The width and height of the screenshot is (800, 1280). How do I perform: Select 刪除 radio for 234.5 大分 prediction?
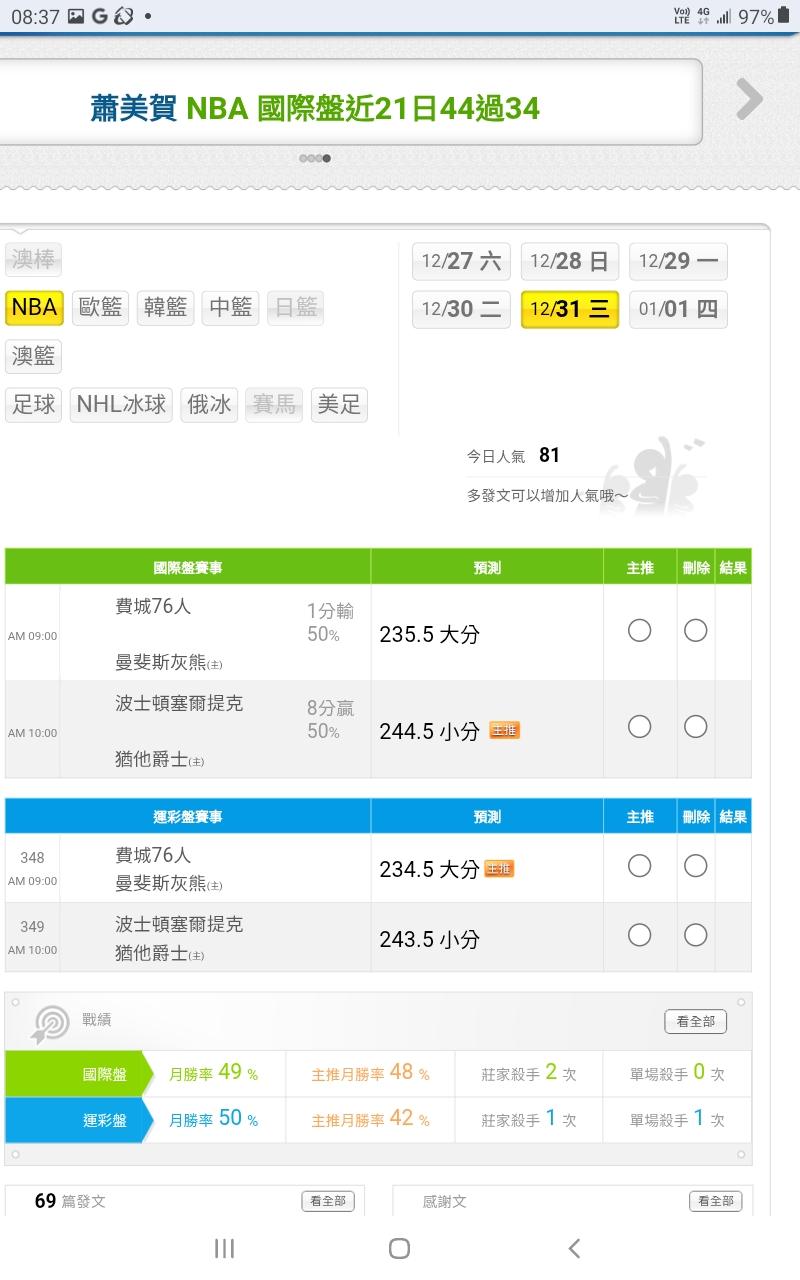coord(695,866)
